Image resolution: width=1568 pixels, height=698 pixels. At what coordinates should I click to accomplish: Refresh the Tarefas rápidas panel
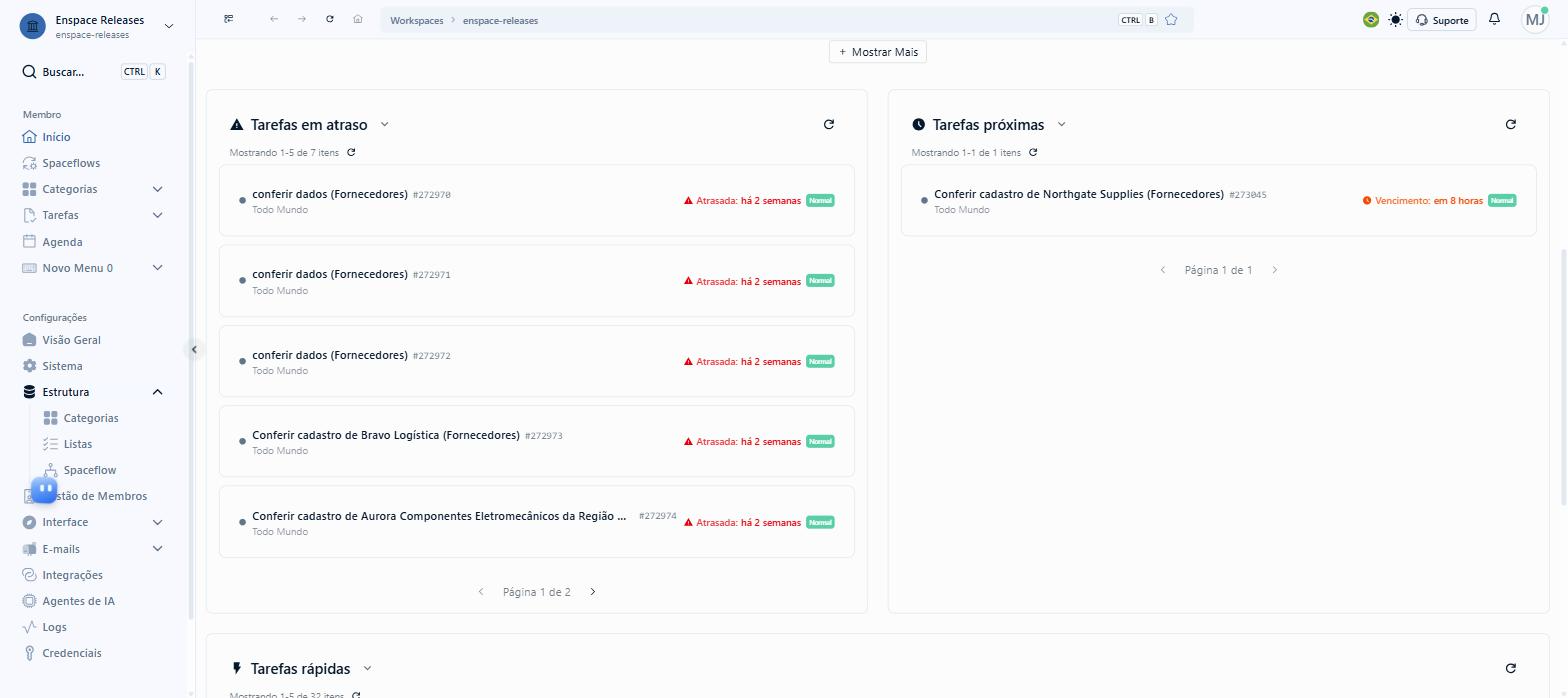click(x=1510, y=668)
